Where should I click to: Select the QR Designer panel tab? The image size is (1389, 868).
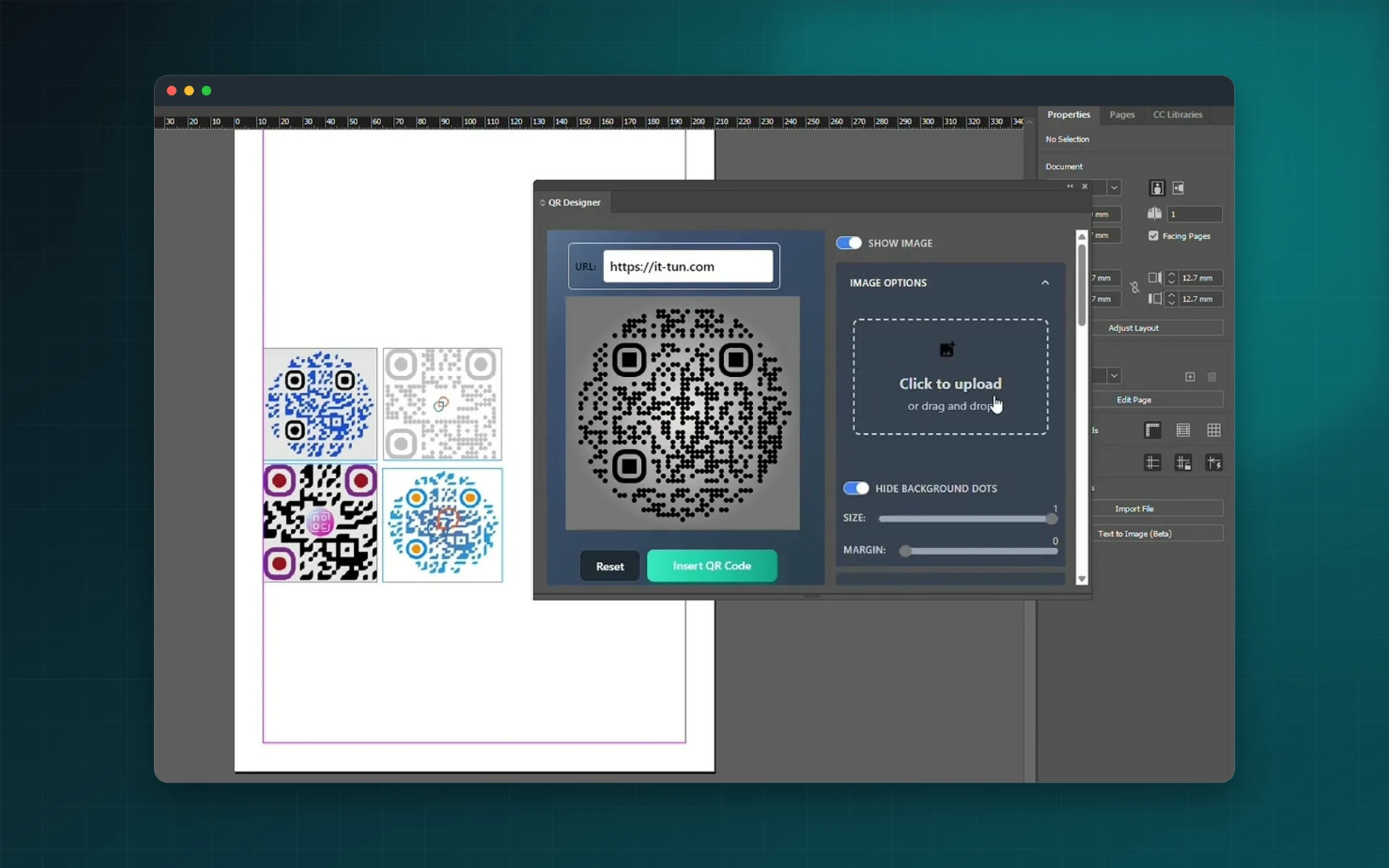574,203
